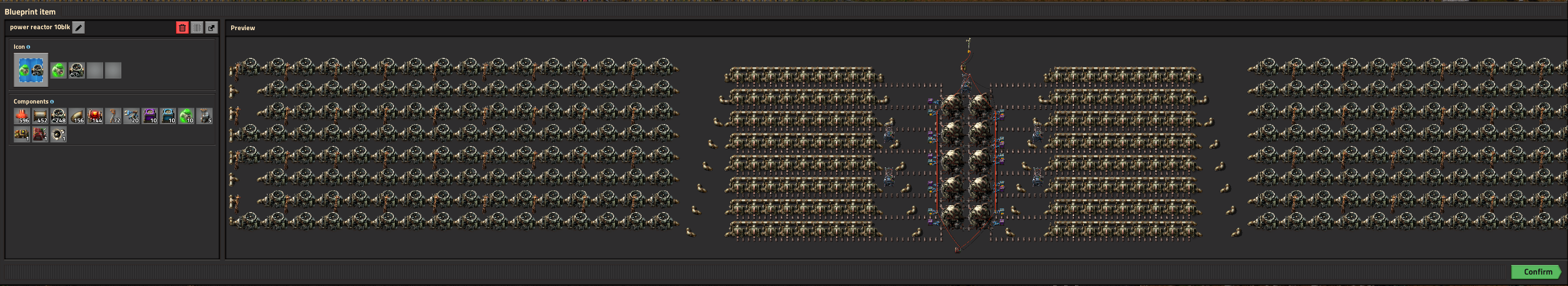Click the nuclear reactor component showing 10
The width and height of the screenshot is (1568, 286).
coord(186,116)
